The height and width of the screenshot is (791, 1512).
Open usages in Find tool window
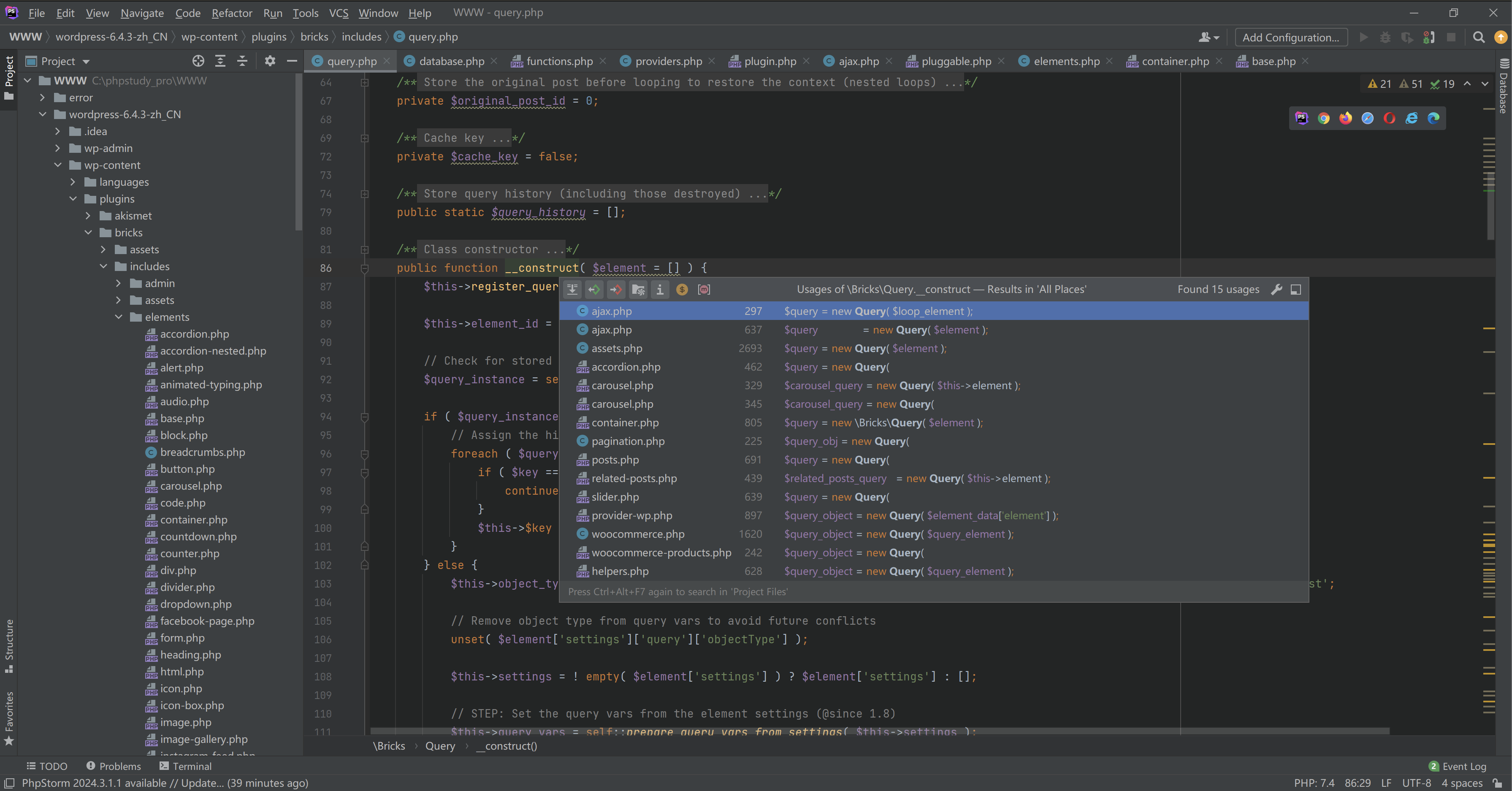(1296, 289)
